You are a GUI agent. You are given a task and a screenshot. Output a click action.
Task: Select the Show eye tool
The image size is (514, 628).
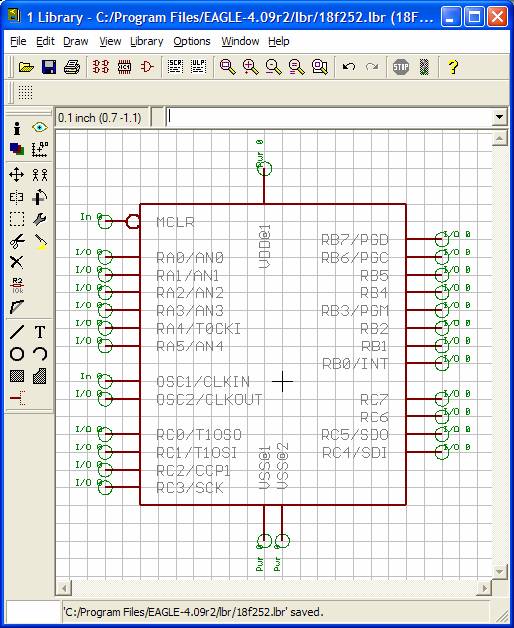(x=40, y=128)
